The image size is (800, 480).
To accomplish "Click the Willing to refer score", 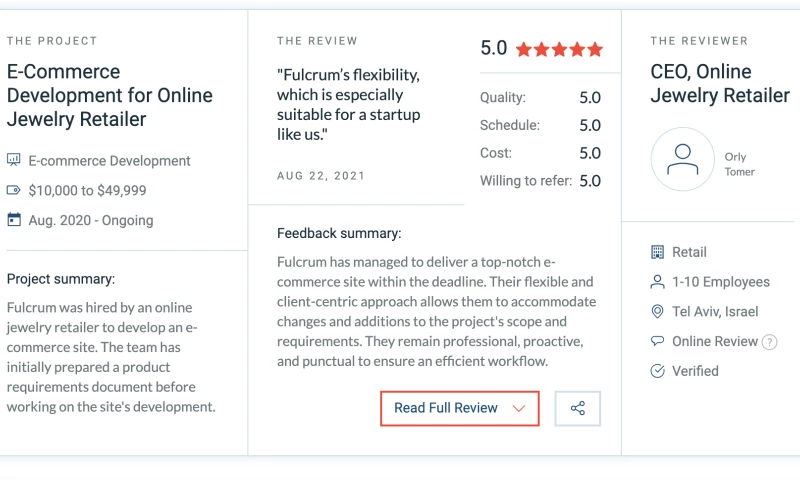I will point(590,181).
